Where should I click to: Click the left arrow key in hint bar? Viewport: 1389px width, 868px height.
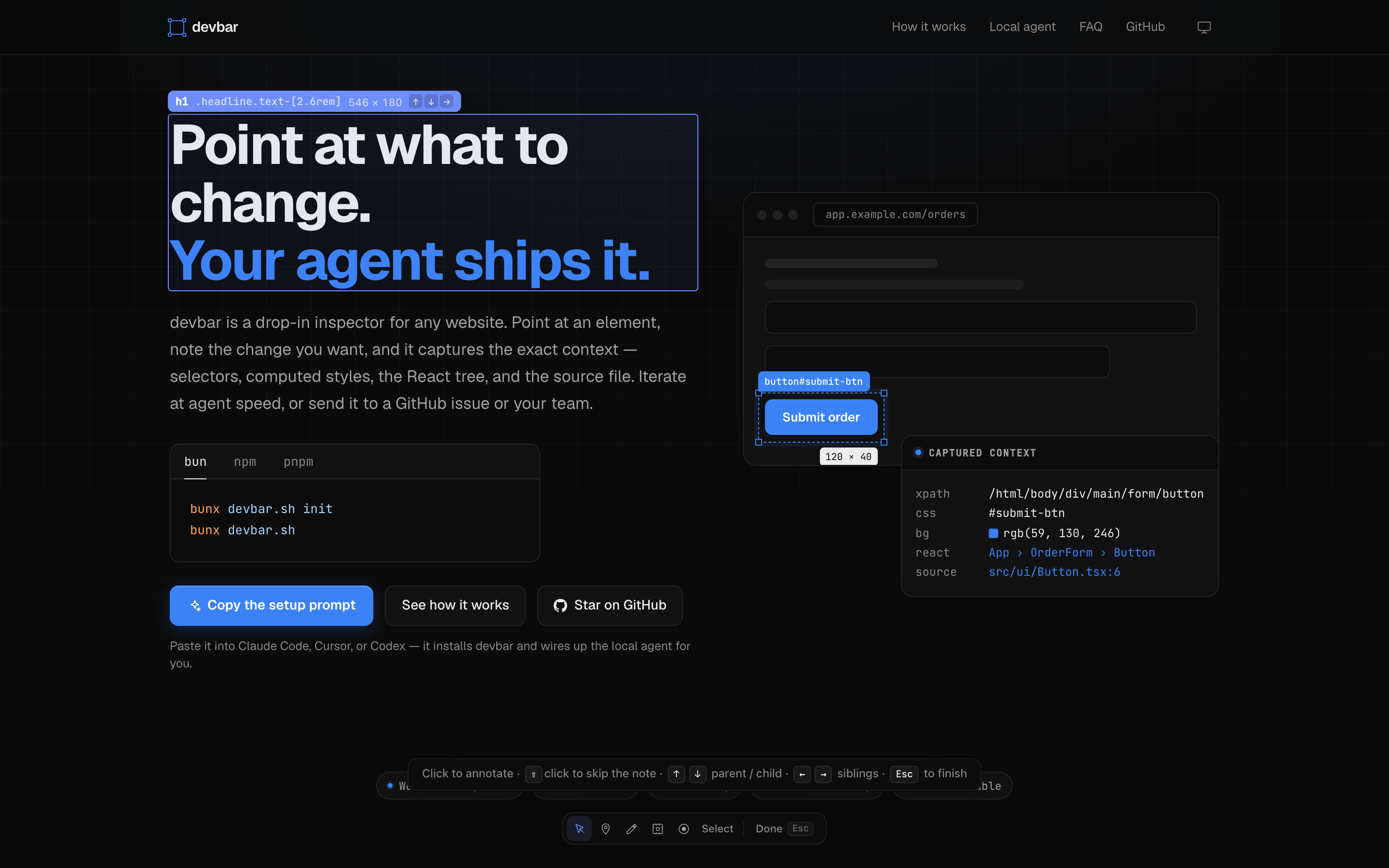[x=802, y=774]
